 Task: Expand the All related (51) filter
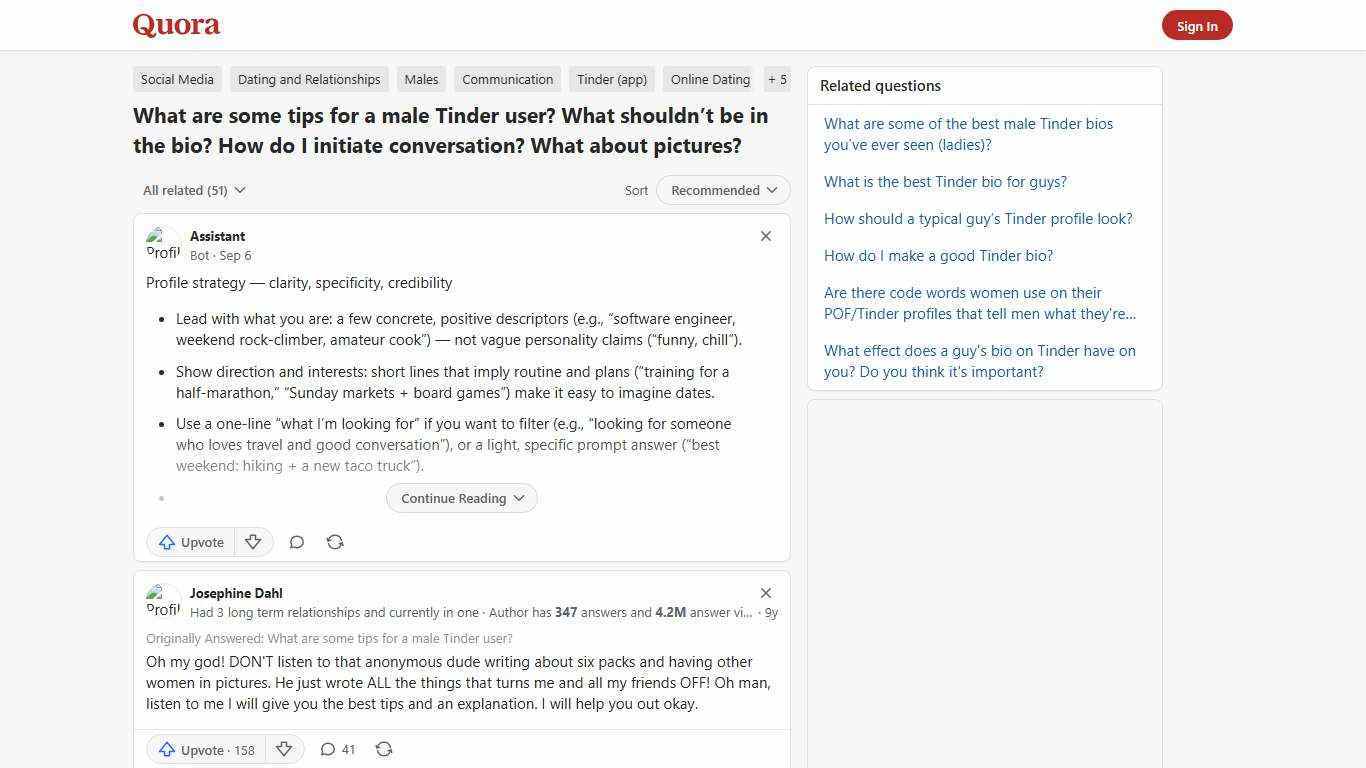point(194,190)
